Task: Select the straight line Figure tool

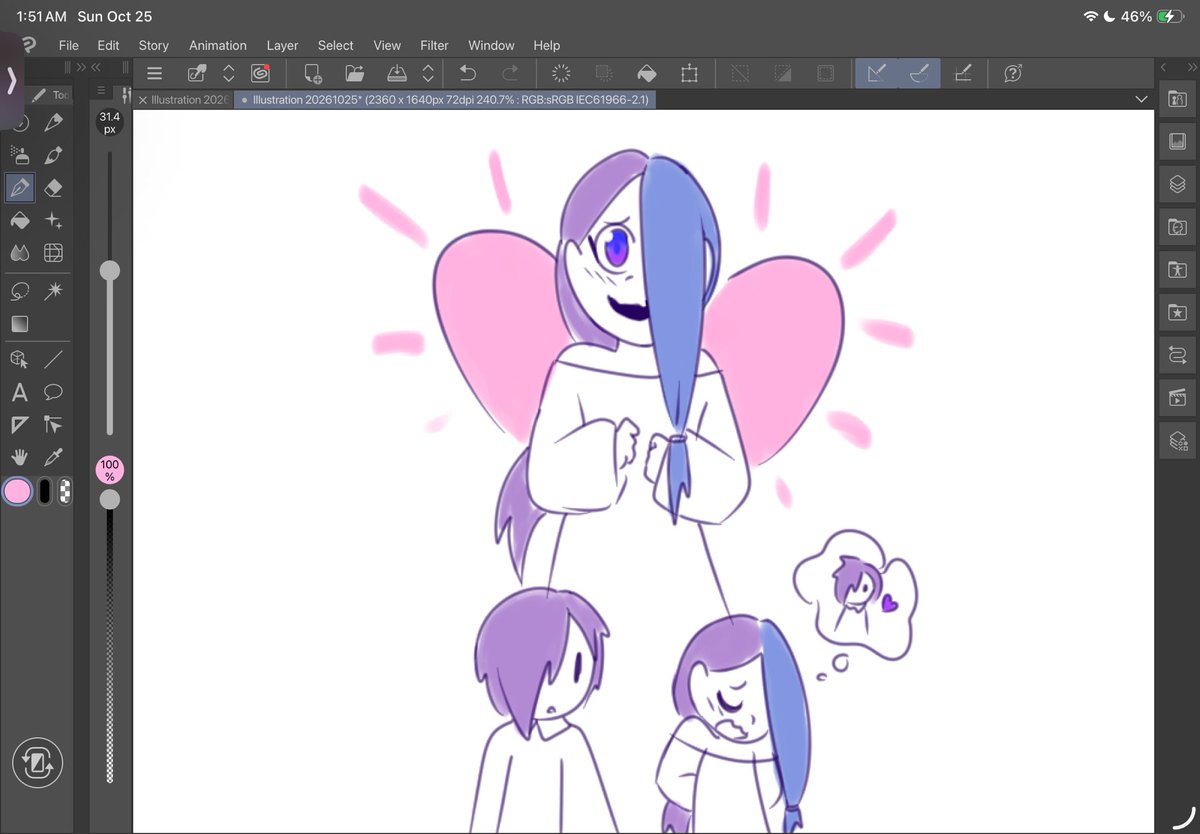Action: pos(54,359)
